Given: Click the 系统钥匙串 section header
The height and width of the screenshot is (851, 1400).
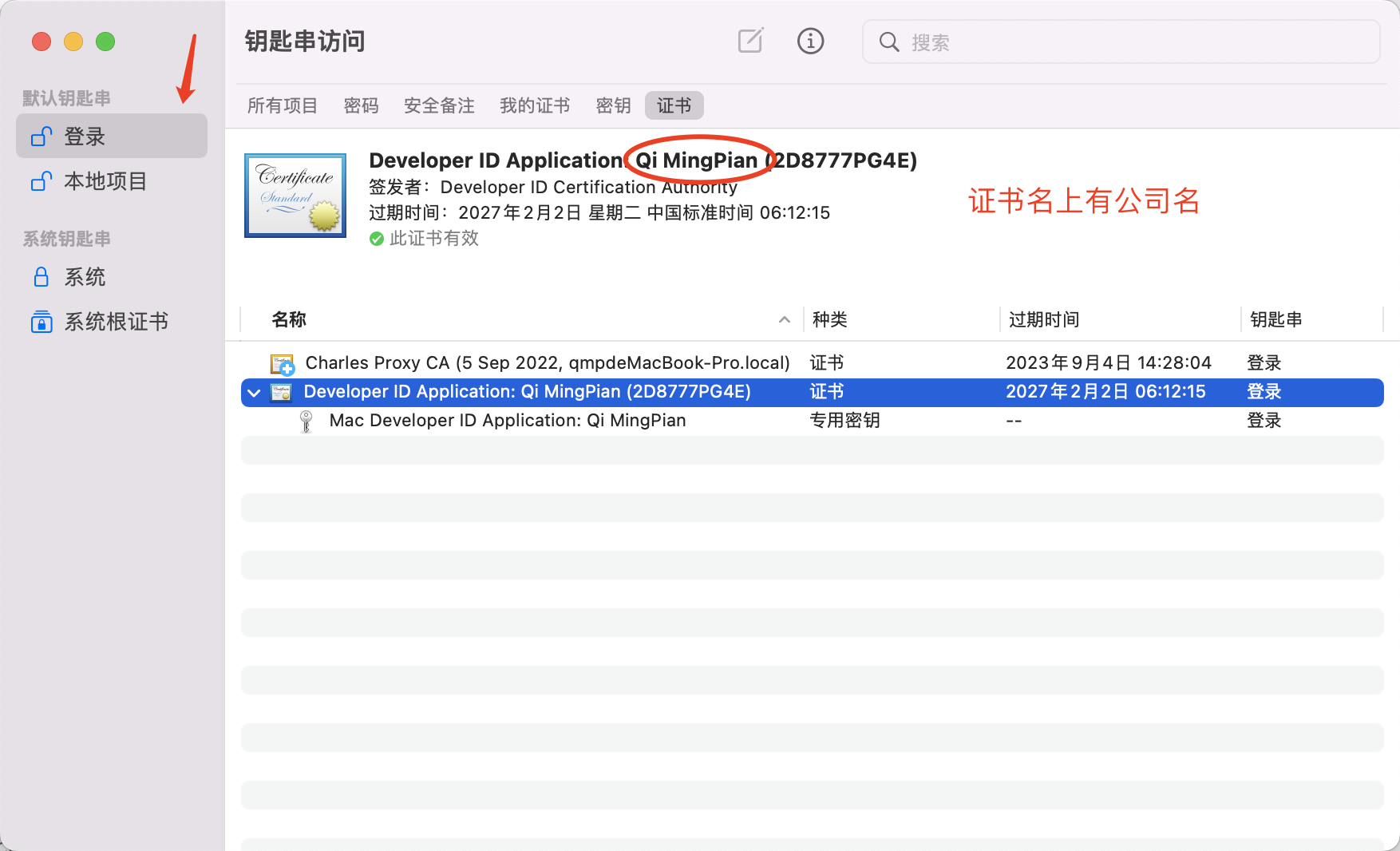Looking at the screenshot, I should 66,239.
